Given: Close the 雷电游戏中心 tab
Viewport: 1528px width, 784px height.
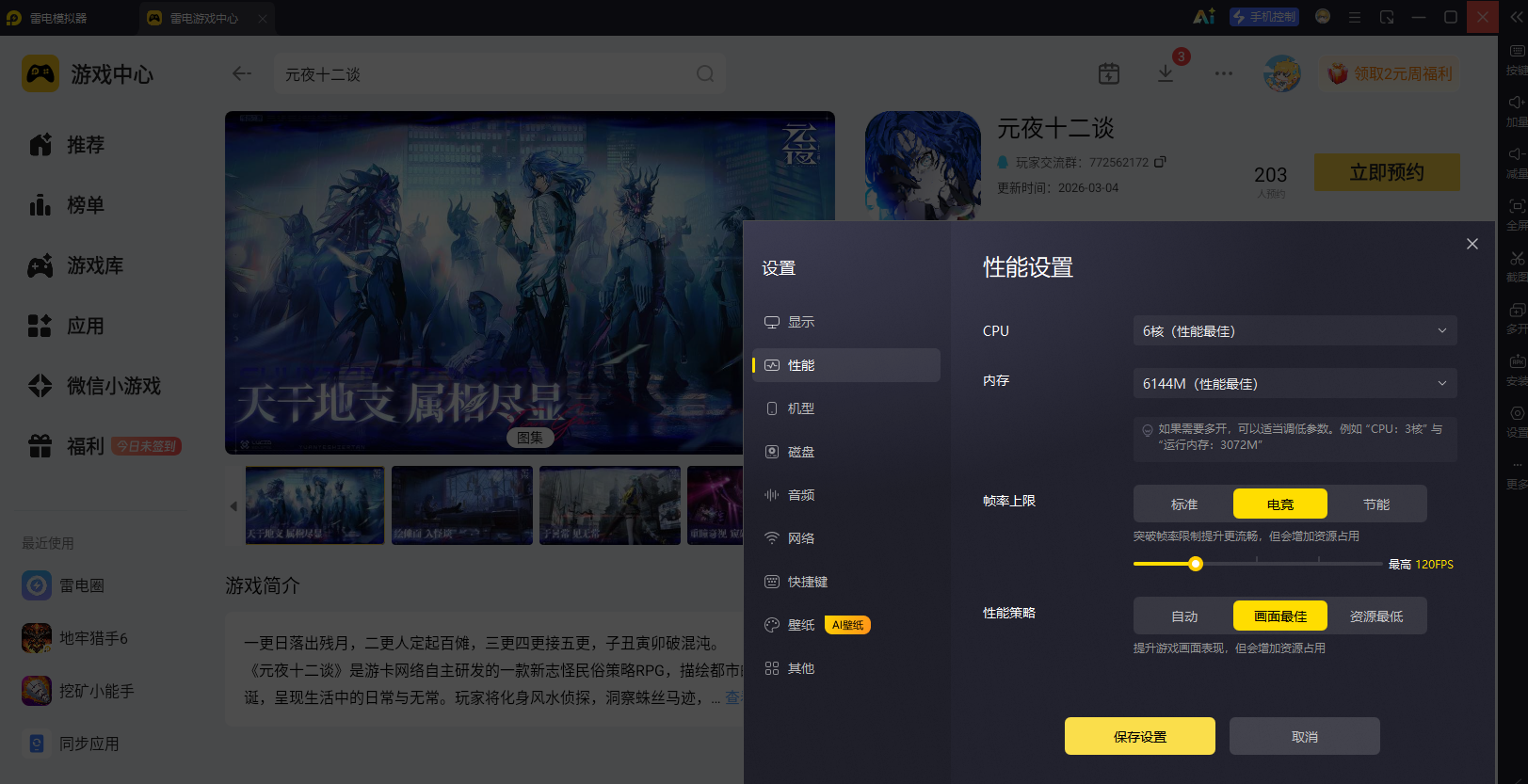Looking at the screenshot, I should pos(263,18).
